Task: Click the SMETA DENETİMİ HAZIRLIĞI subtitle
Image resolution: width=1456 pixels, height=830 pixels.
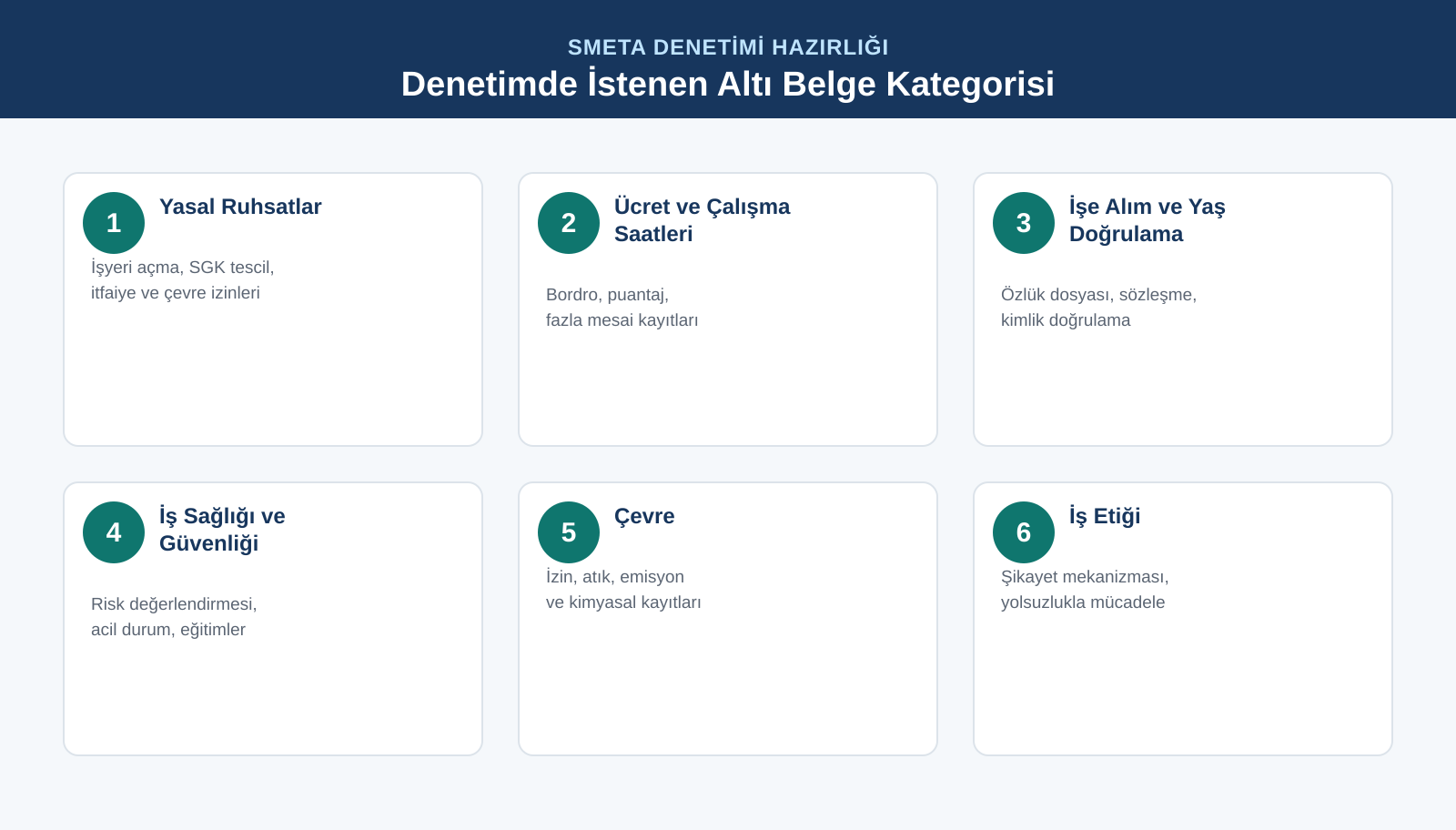Action: click(x=728, y=47)
